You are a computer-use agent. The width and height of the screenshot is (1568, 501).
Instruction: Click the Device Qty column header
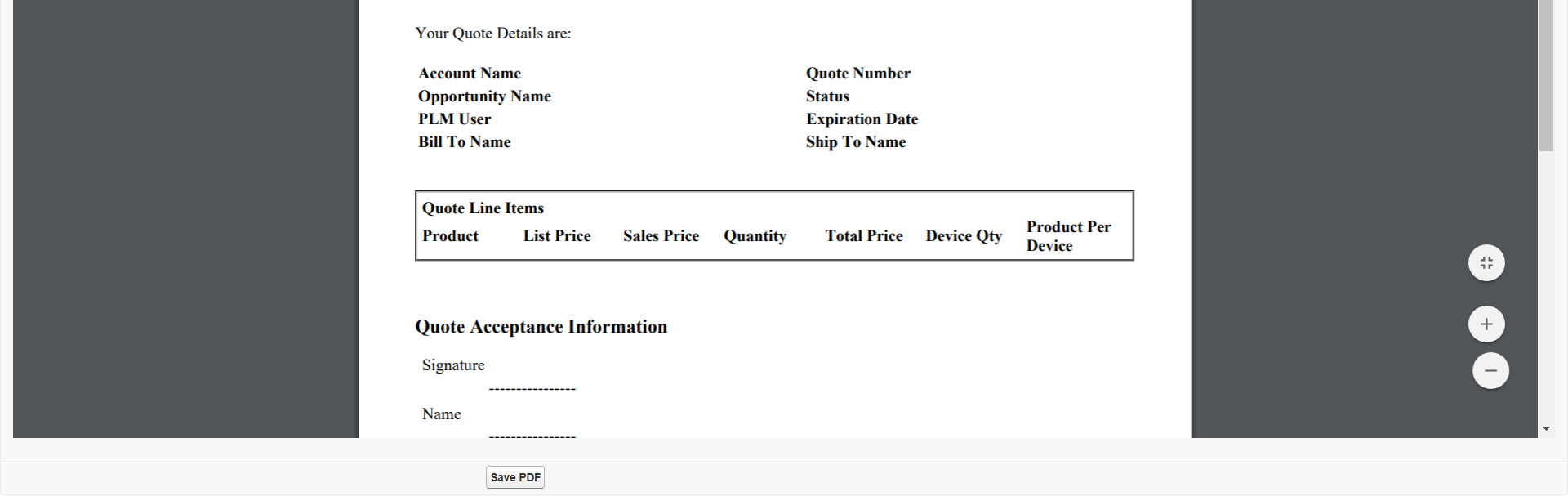(x=964, y=236)
